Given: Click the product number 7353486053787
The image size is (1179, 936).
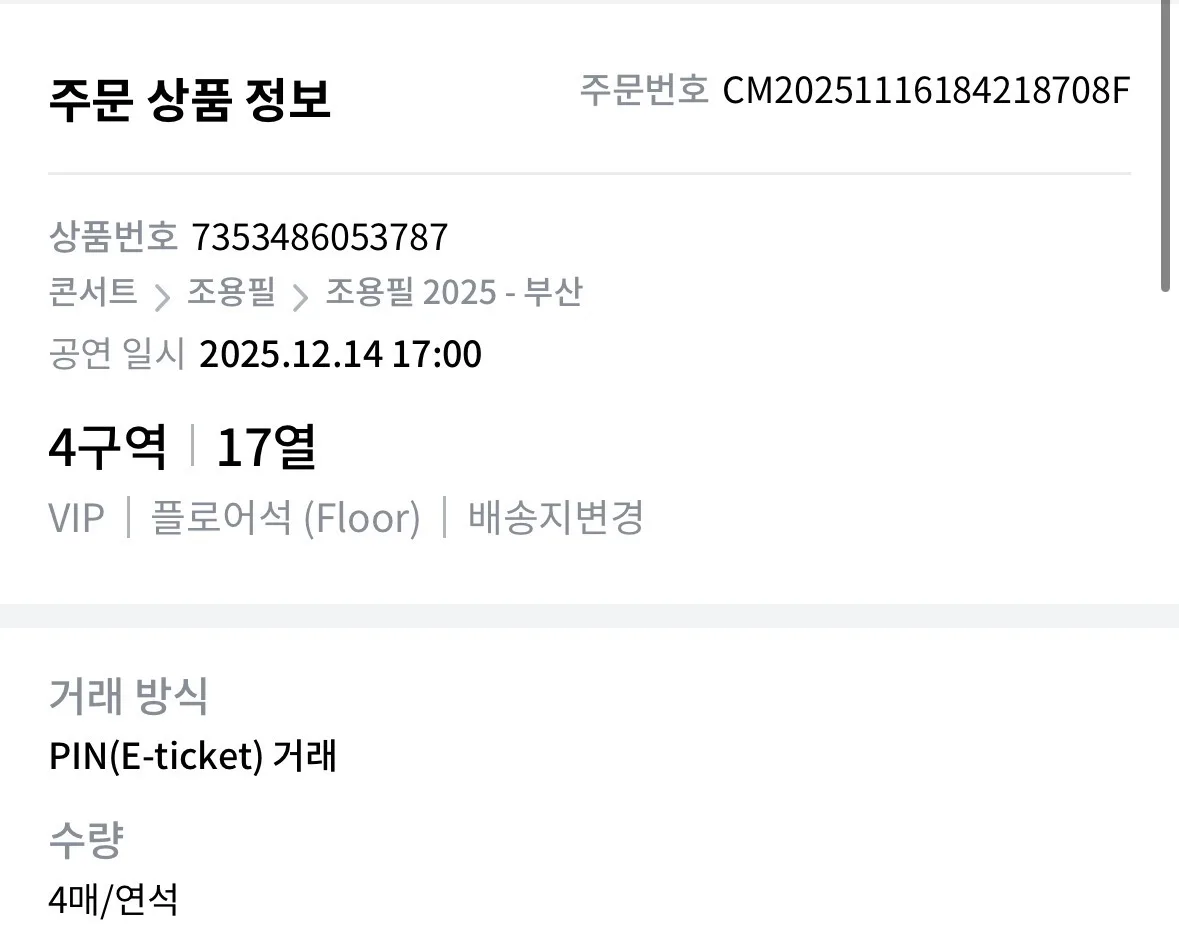Looking at the screenshot, I should [x=319, y=238].
